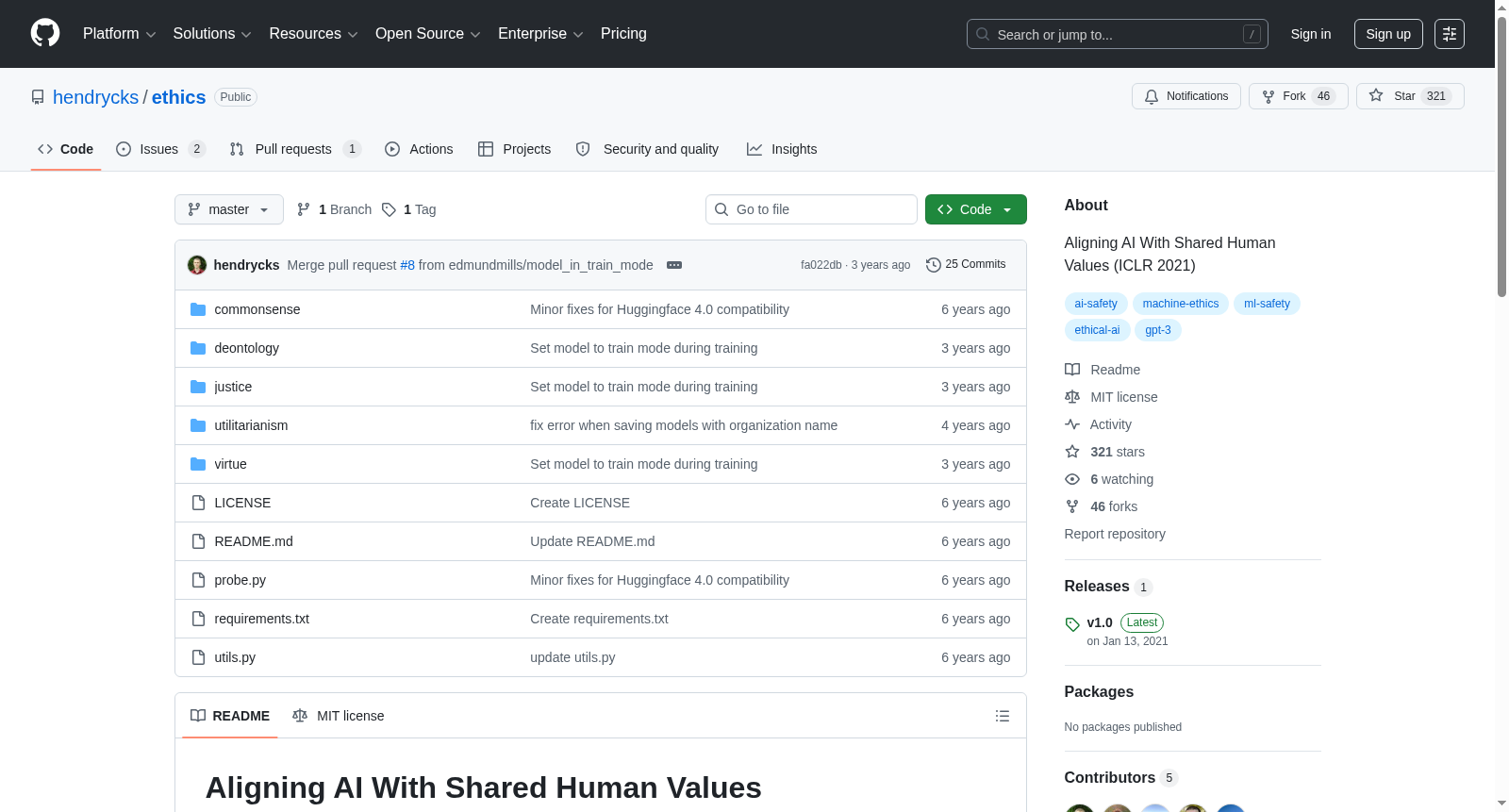Open README.md file
1509x812 pixels.
[254, 541]
